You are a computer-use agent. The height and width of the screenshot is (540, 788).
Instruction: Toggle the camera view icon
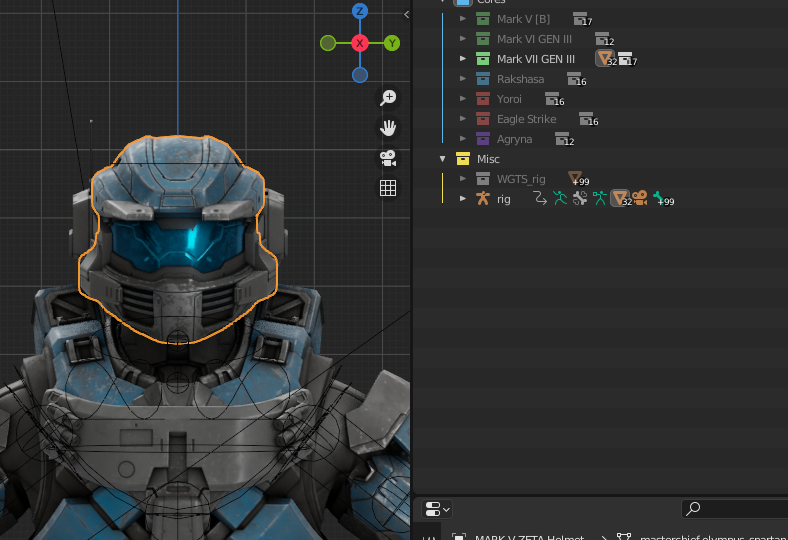[388, 158]
